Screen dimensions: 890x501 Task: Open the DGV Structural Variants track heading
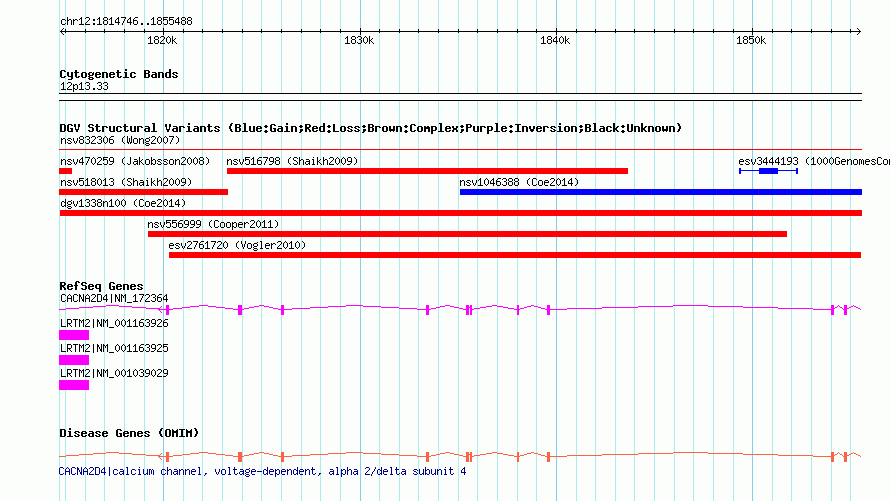tap(370, 128)
